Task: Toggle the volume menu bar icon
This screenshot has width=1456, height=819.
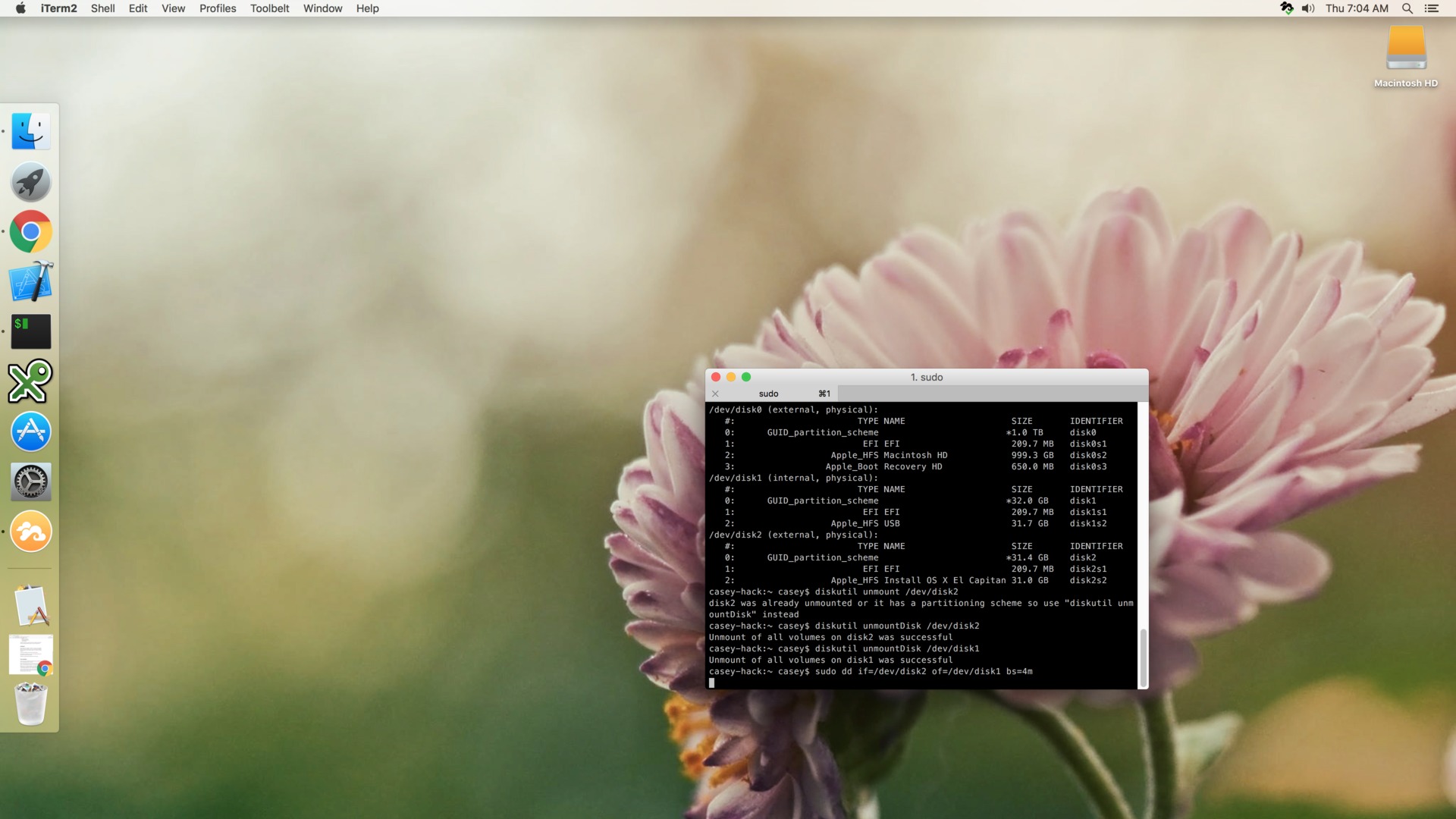Action: coord(1308,8)
